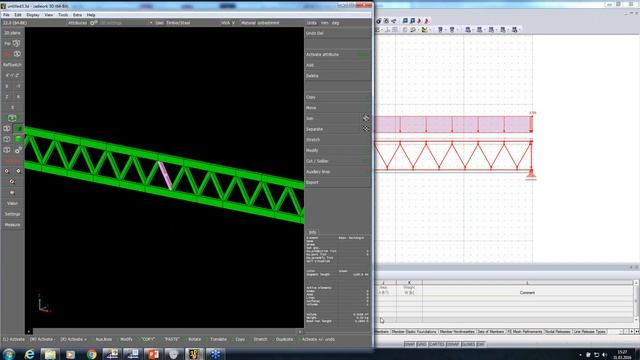
Task: Open the Units setting in top bar
Action: pyautogui.click(x=311, y=23)
